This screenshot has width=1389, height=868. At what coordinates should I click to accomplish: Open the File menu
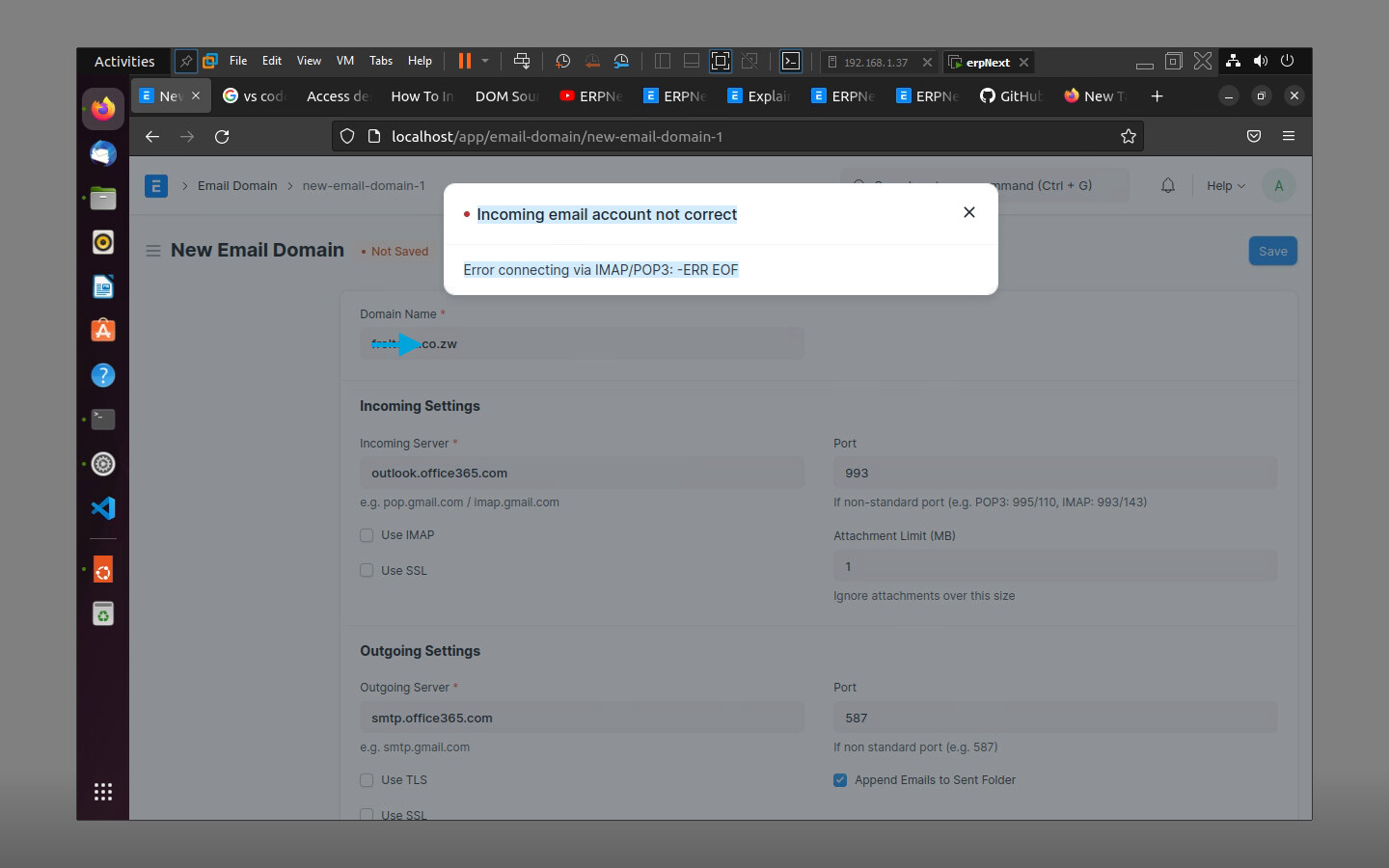coord(238,61)
